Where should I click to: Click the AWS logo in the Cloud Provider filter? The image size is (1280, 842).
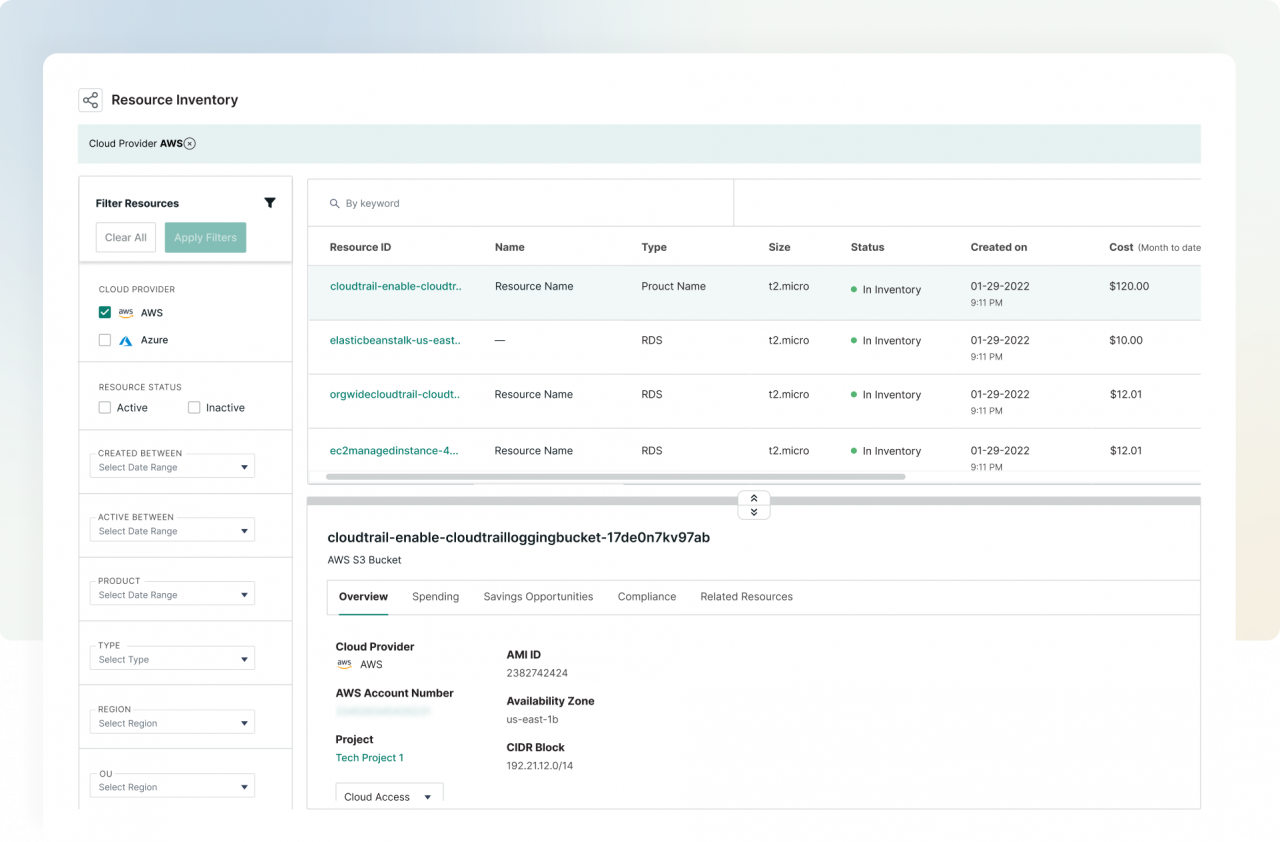(x=126, y=312)
